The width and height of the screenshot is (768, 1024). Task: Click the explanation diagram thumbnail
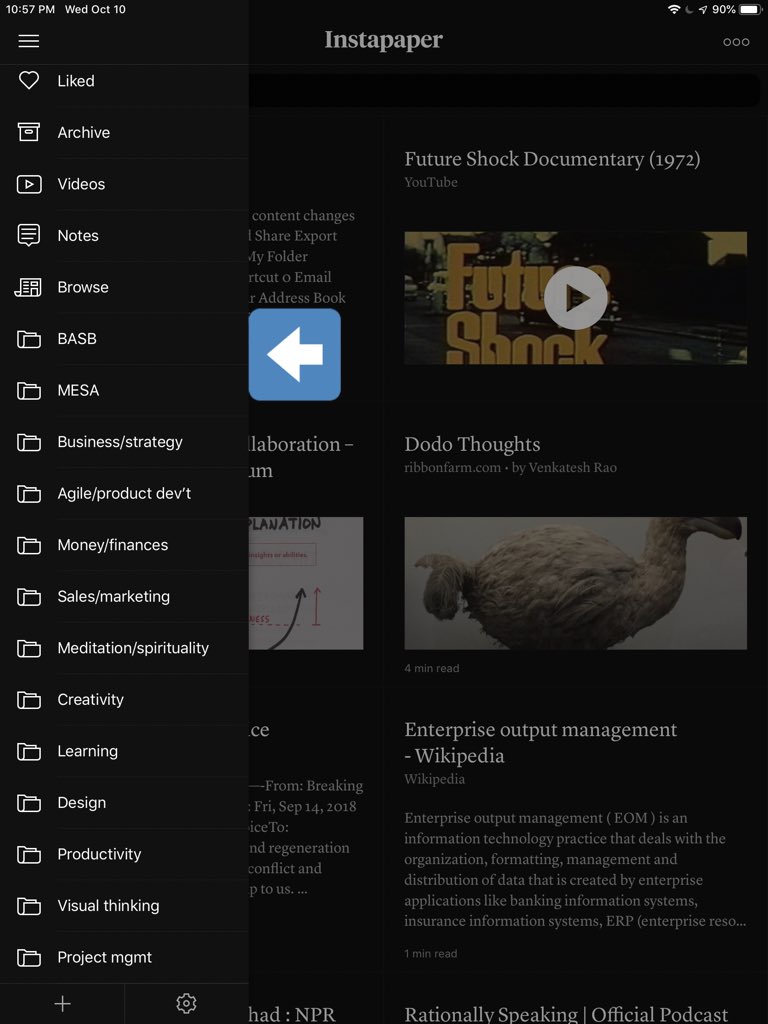[306, 583]
